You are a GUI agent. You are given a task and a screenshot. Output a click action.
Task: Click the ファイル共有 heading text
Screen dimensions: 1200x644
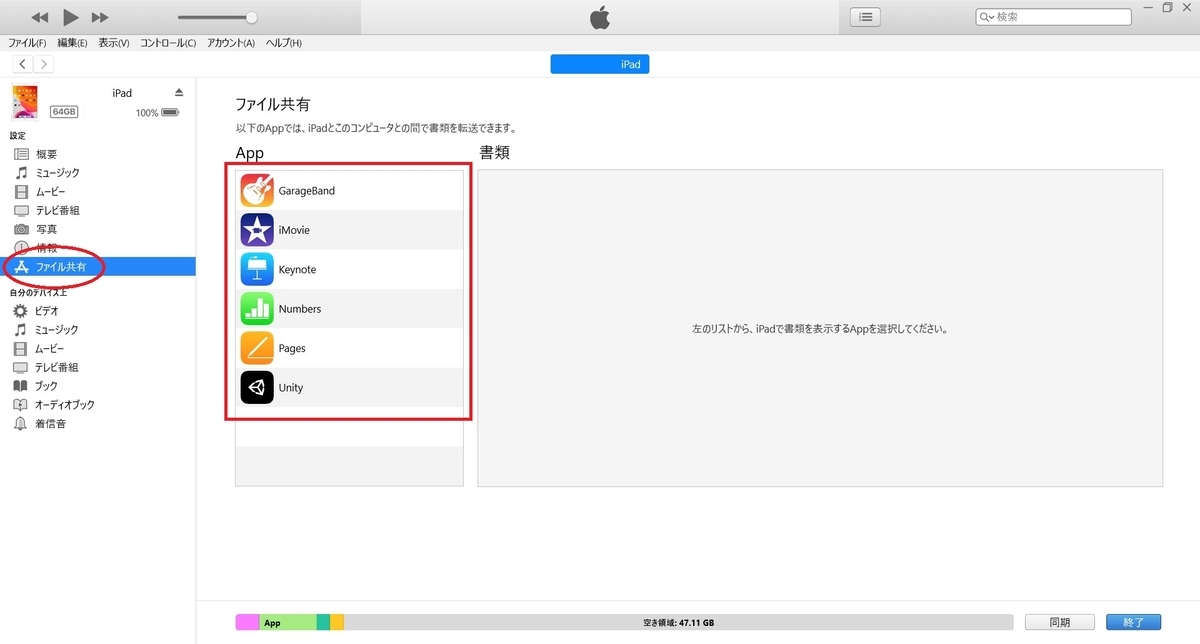point(274,104)
